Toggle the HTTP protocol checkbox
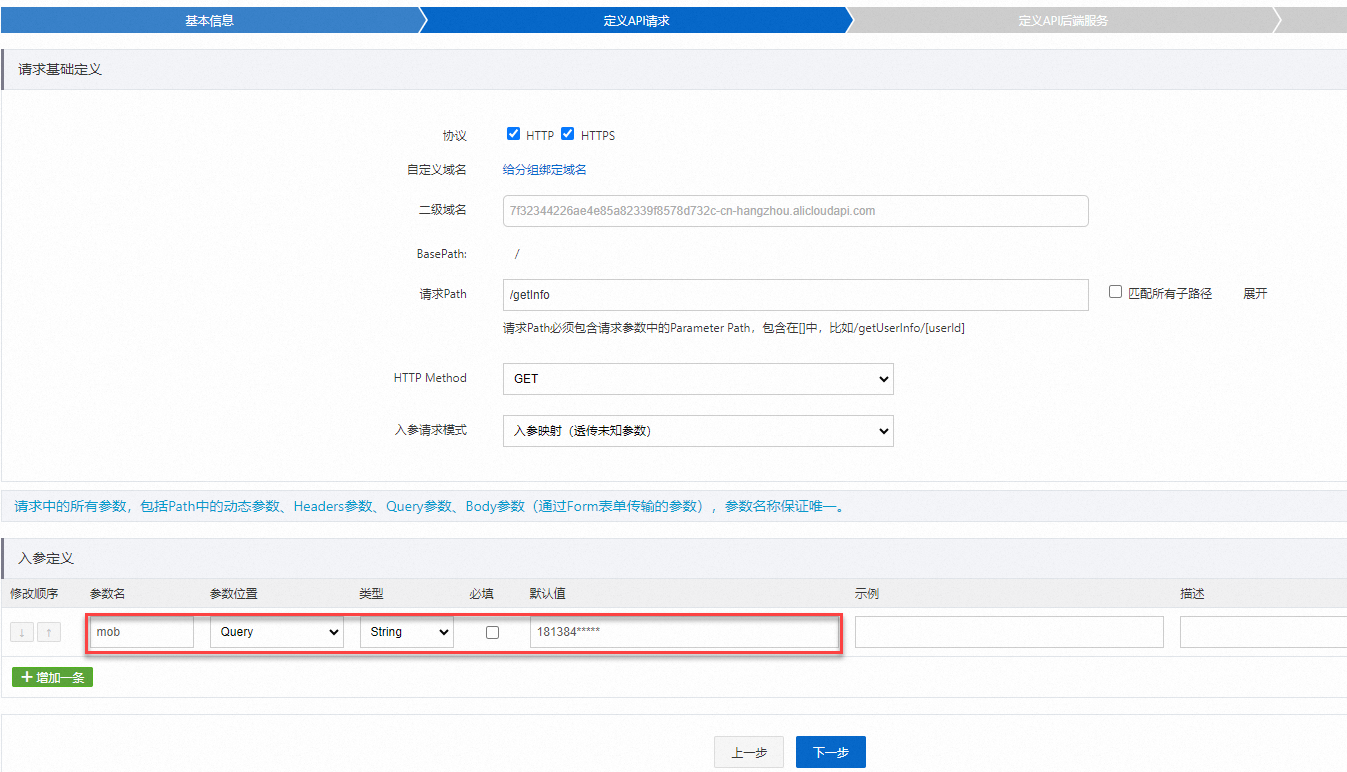This screenshot has width=1347, height=772. click(x=513, y=134)
